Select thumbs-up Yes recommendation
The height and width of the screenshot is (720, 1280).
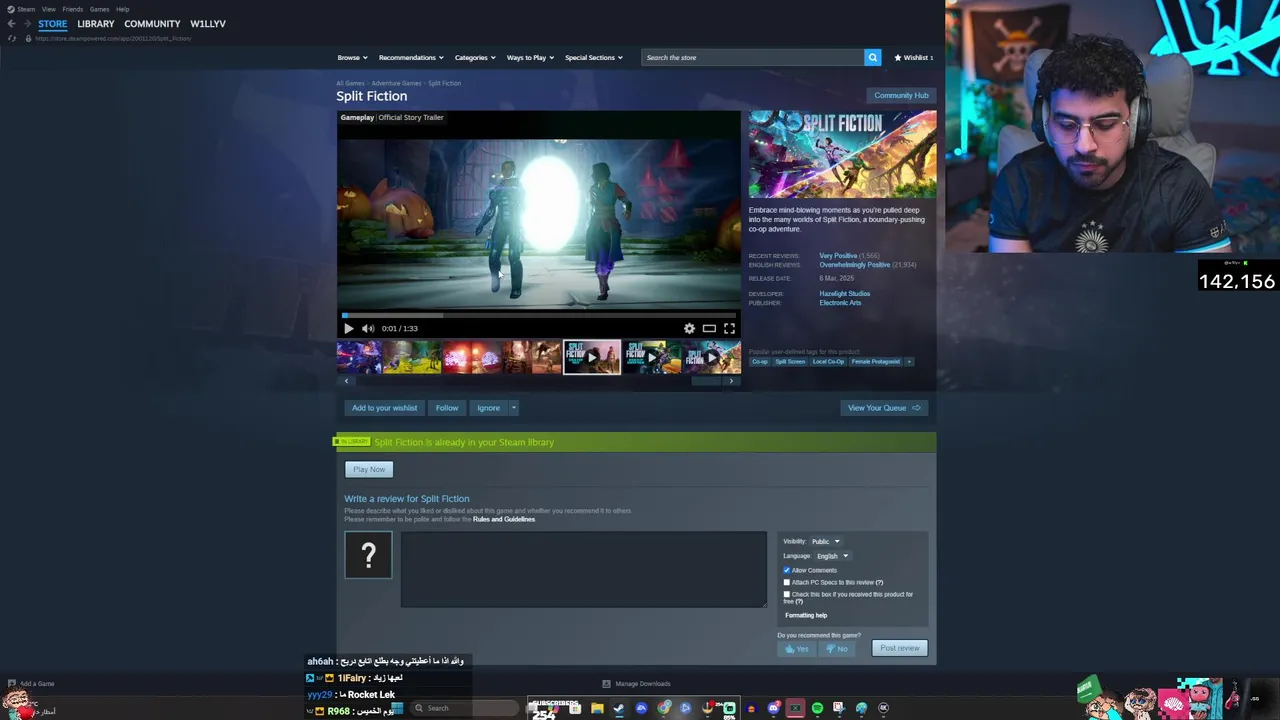point(797,648)
